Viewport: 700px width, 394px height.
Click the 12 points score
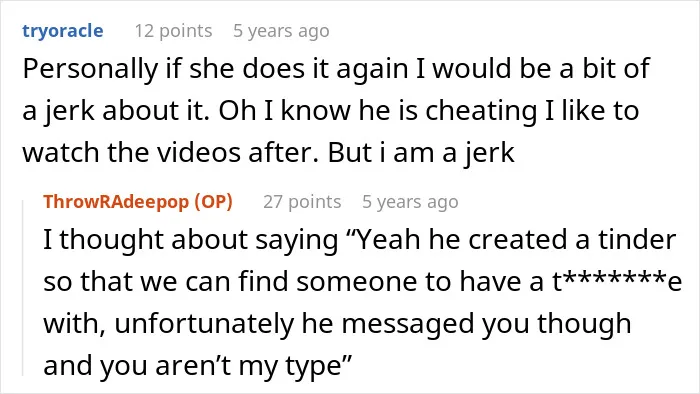tap(173, 31)
